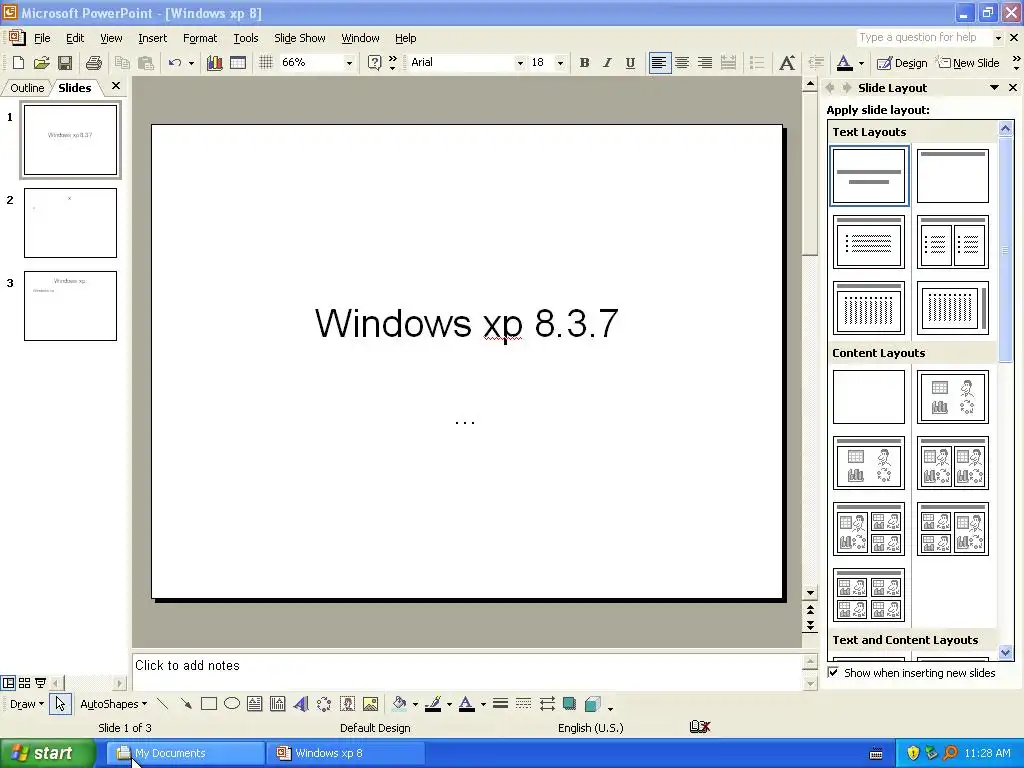Open the Line Style options
This screenshot has width=1024, height=768.
[x=500, y=703]
